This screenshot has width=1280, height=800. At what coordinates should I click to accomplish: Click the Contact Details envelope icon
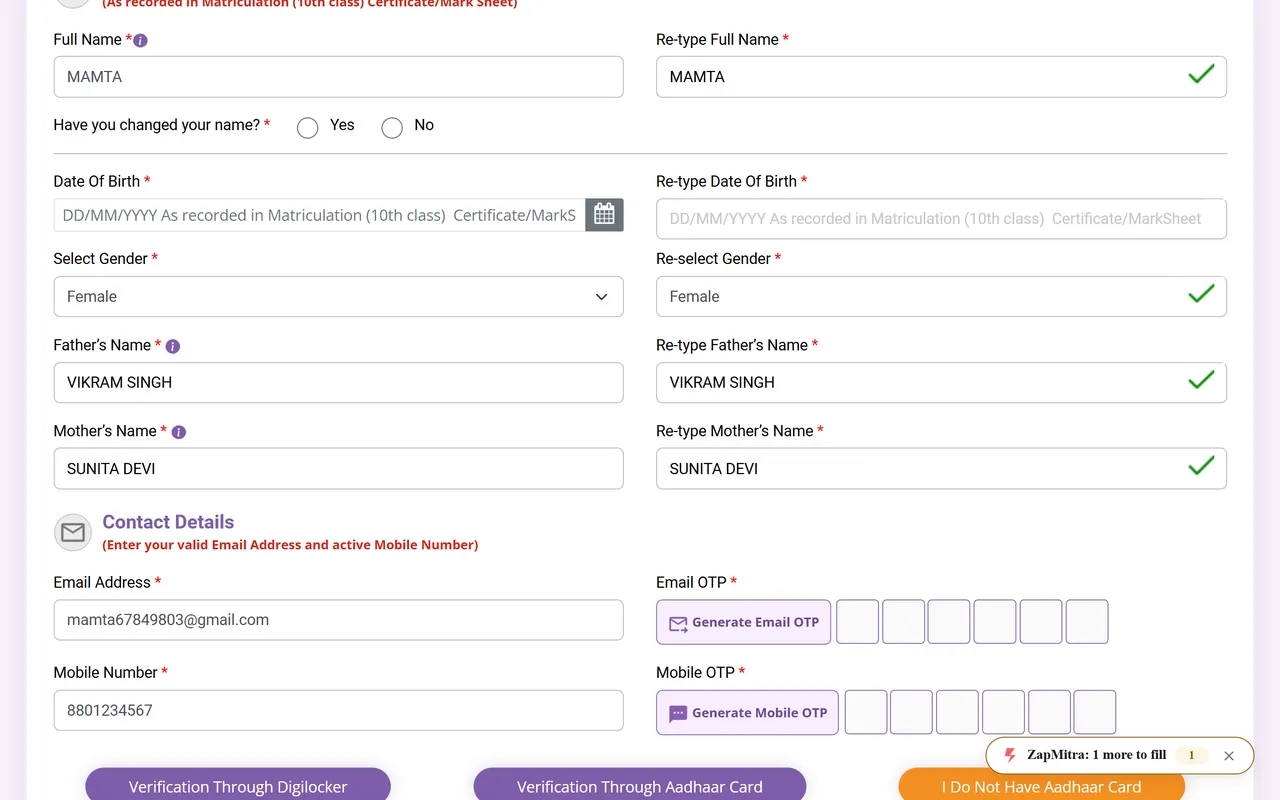73,533
